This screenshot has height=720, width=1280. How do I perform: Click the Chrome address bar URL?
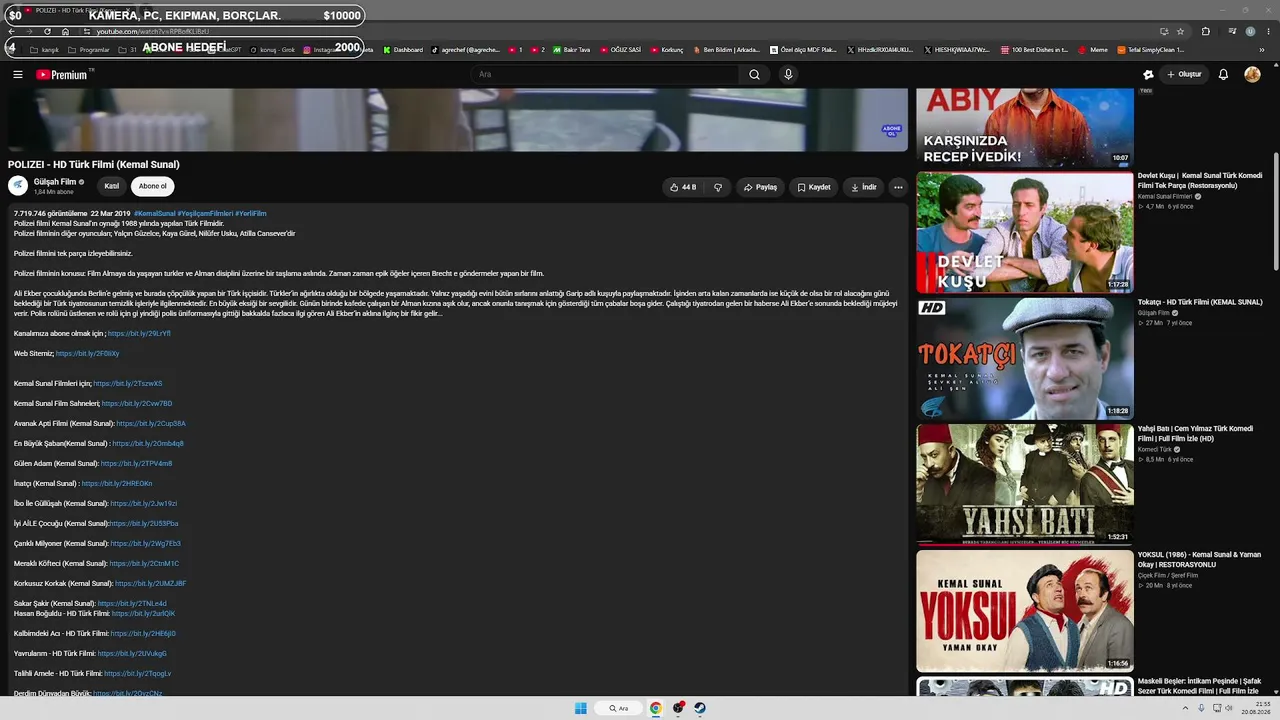point(153,31)
